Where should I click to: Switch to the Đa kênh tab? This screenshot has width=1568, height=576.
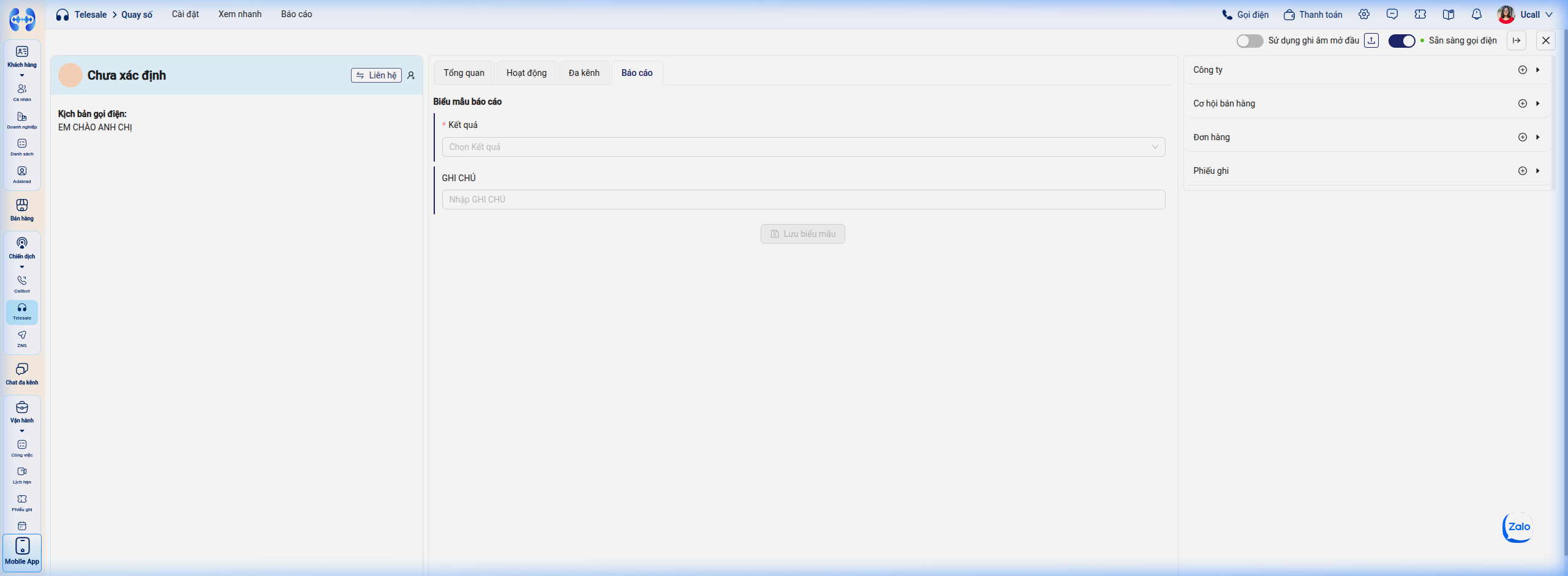584,73
